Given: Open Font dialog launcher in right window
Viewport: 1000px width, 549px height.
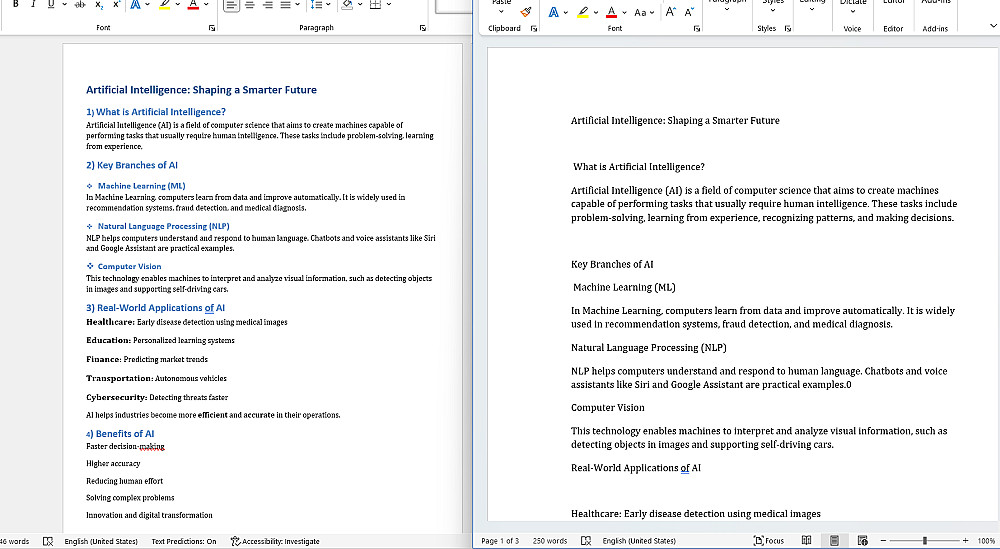Looking at the screenshot, I should (x=697, y=29).
